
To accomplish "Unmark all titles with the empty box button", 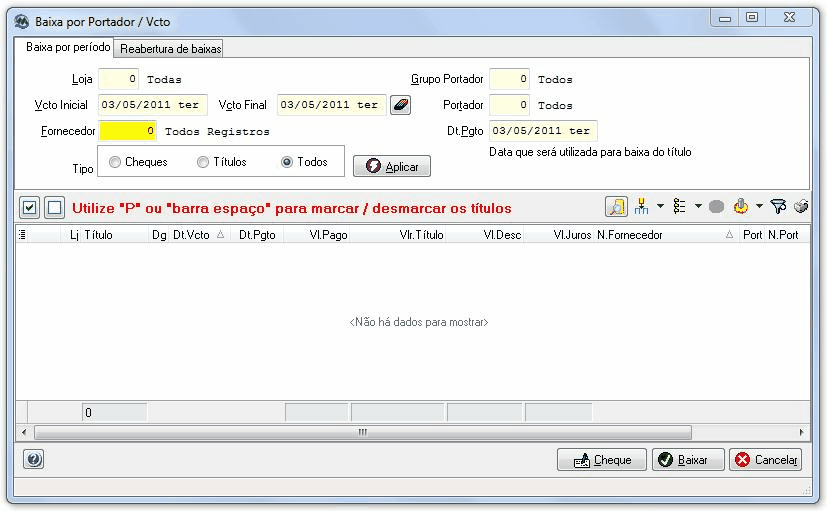I will point(54,207).
